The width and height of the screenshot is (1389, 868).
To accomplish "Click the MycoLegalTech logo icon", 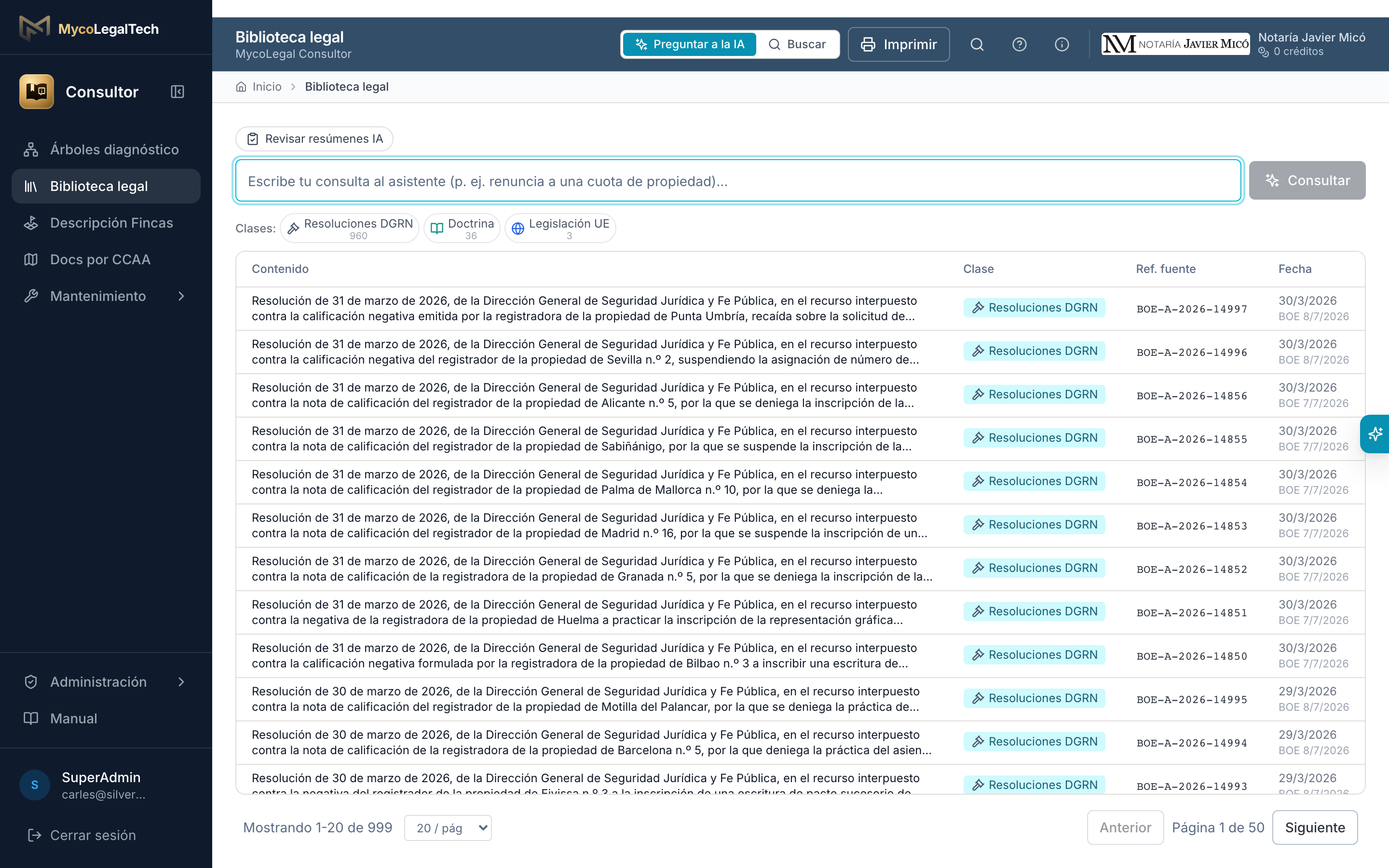I will point(34,29).
